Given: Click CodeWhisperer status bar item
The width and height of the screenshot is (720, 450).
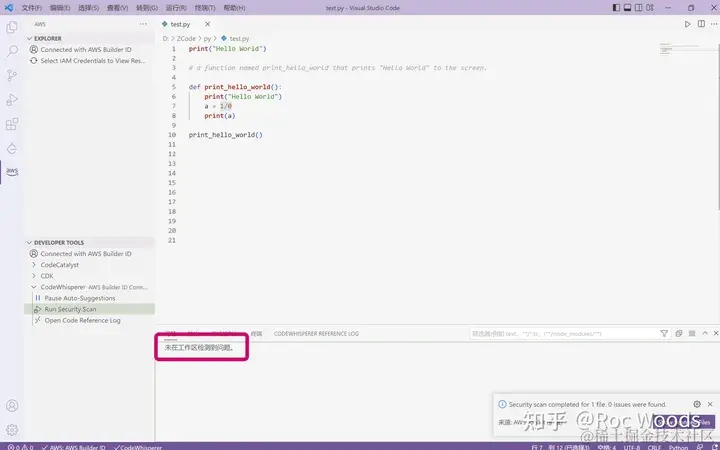Looking at the screenshot, I should [138, 447].
